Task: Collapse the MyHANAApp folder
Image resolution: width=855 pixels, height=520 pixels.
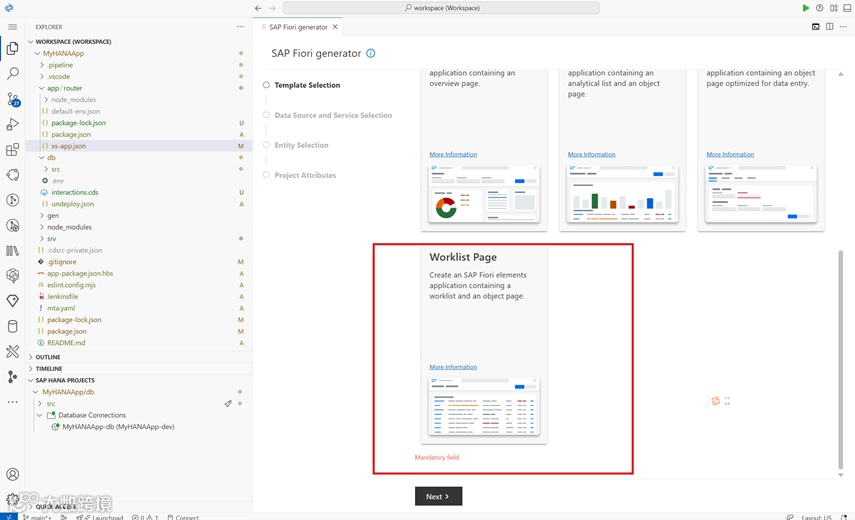Action: (63, 53)
